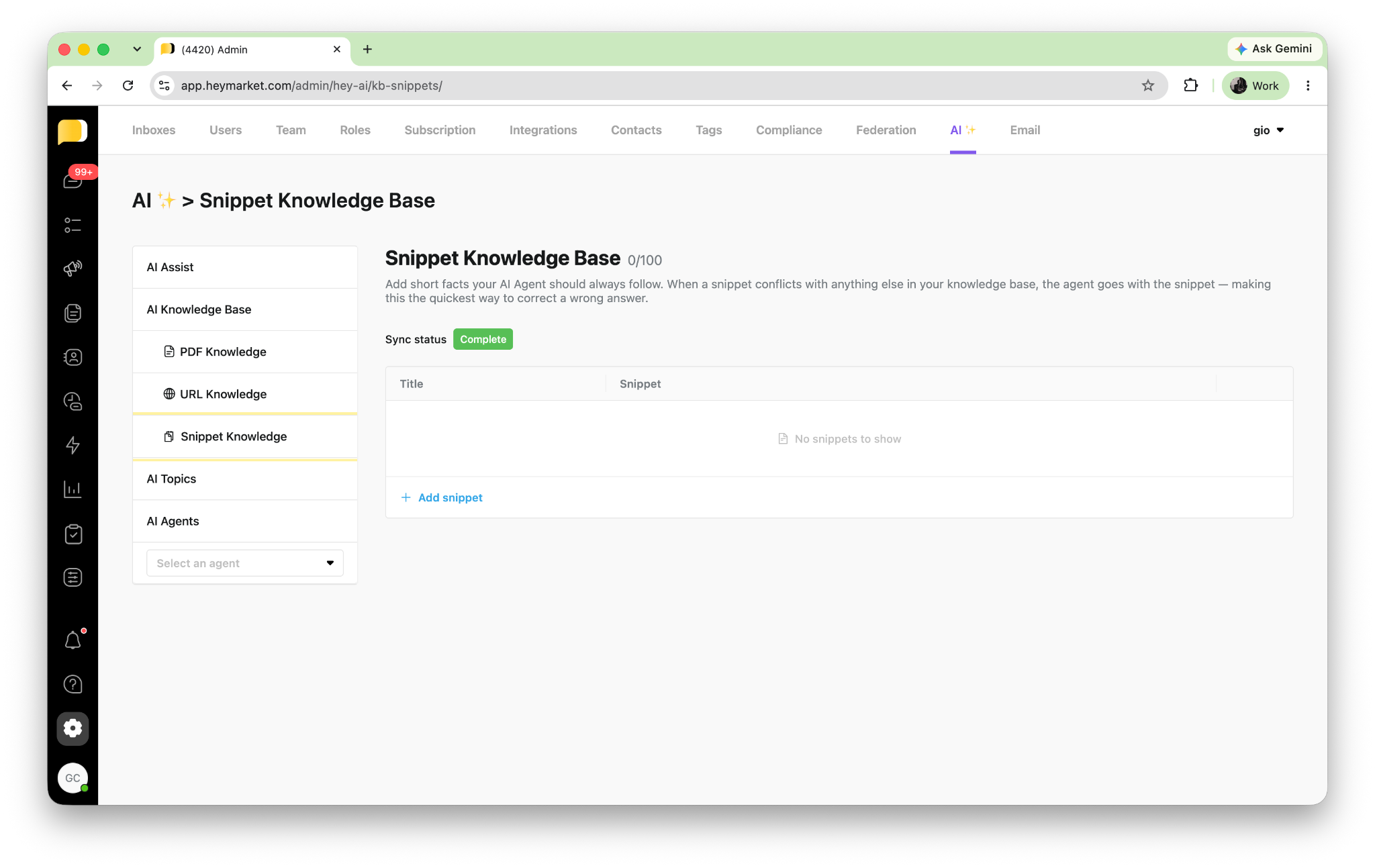Click the settings gear icon in sidebar

click(x=73, y=728)
